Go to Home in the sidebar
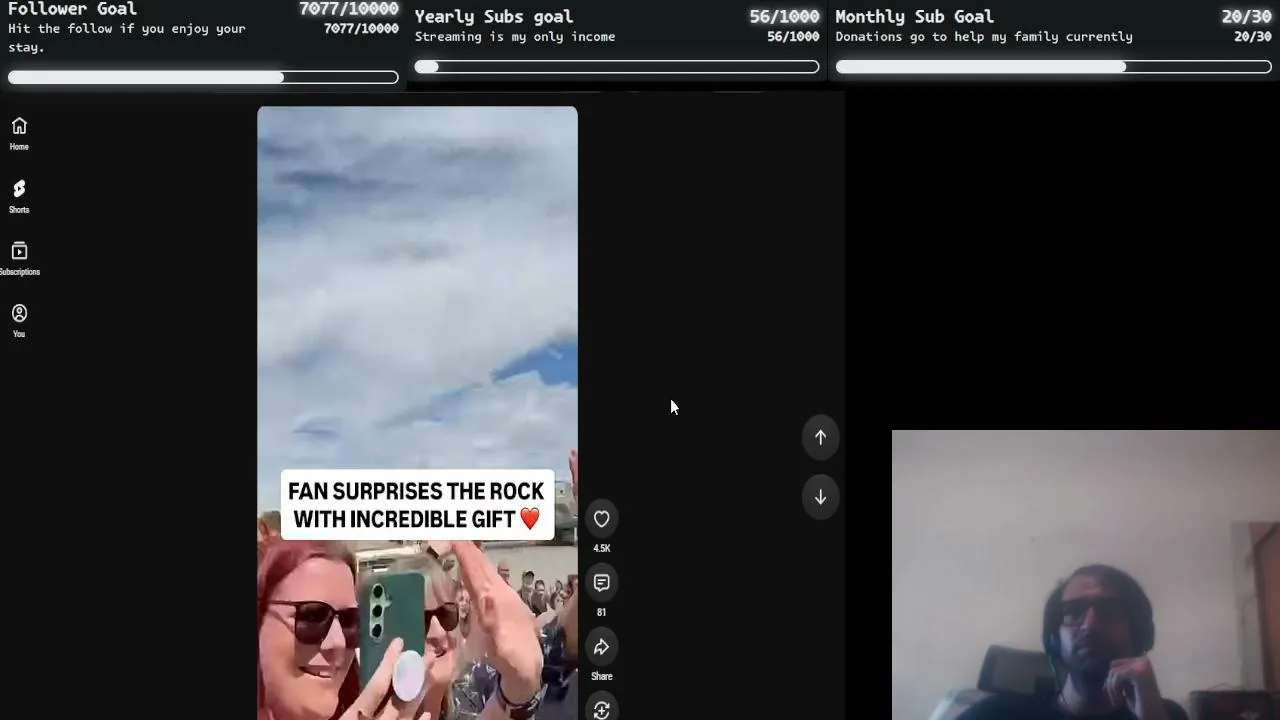1280x720 pixels. [x=19, y=133]
